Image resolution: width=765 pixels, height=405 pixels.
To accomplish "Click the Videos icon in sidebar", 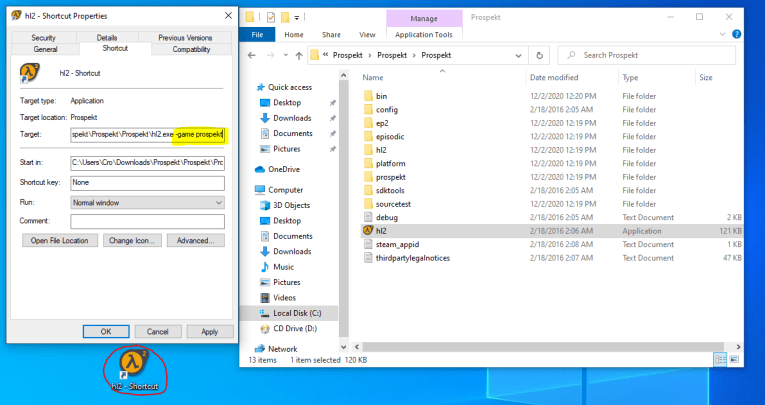I will 265,298.
